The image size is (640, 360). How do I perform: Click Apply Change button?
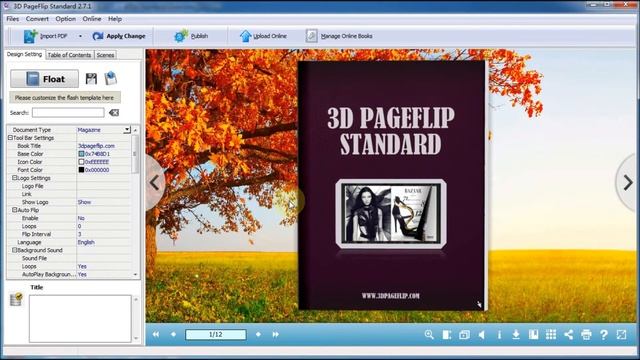coord(119,36)
